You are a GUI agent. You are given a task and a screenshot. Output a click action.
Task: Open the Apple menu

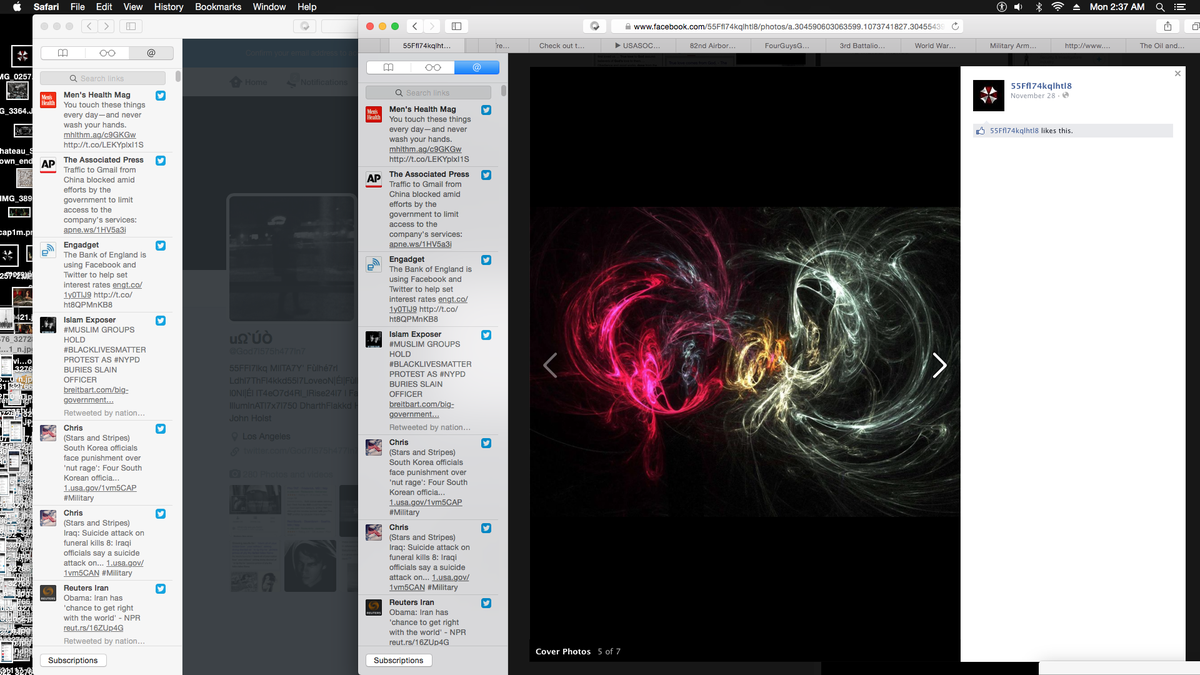(x=17, y=7)
